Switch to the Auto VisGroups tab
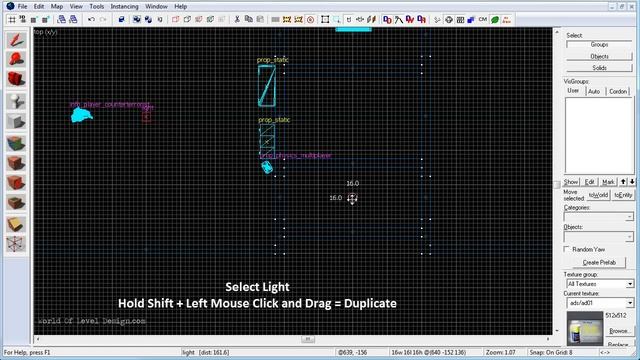 [x=594, y=91]
